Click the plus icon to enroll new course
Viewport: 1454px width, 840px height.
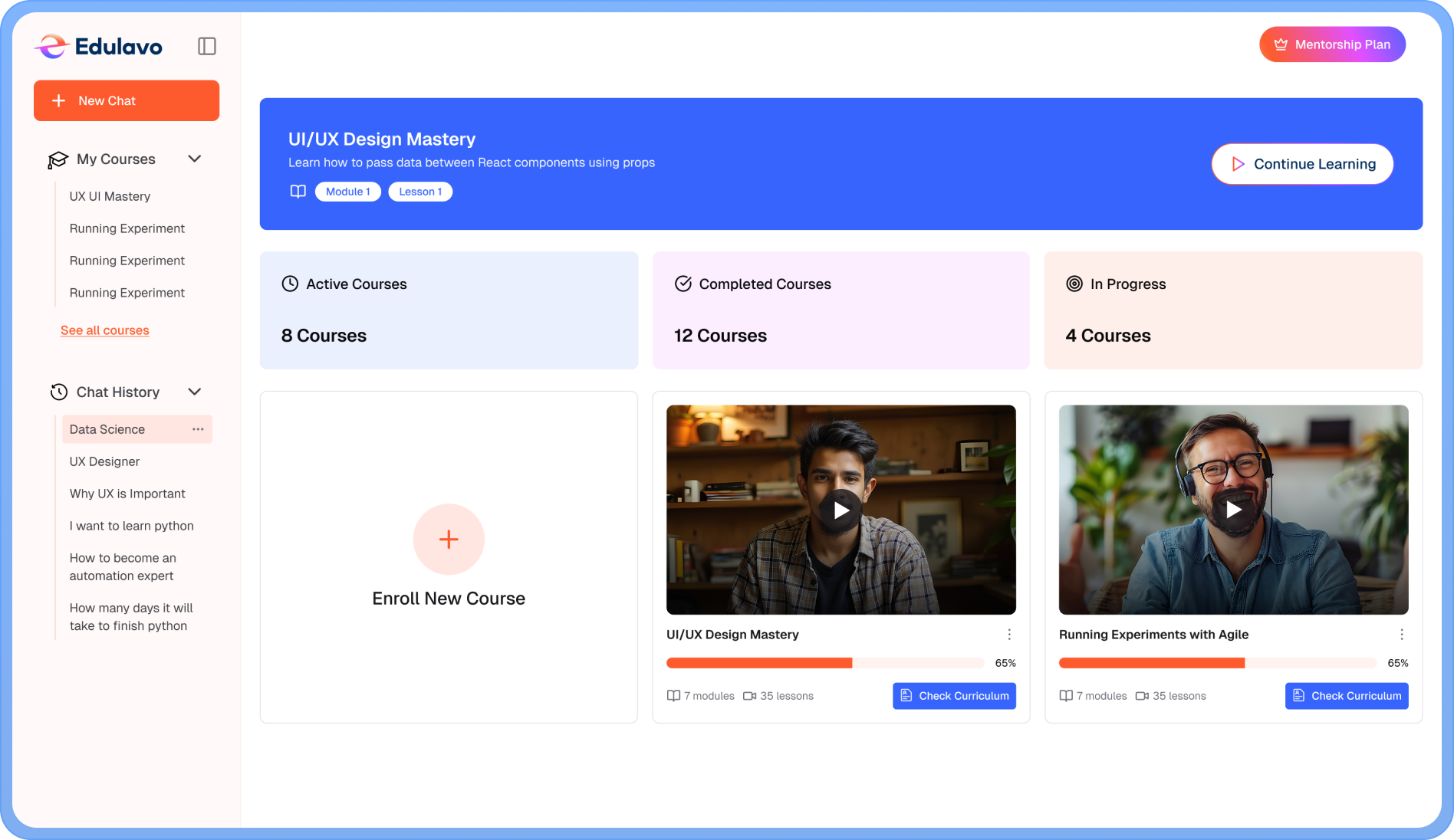pyautogui.click(x=449, y=540)
